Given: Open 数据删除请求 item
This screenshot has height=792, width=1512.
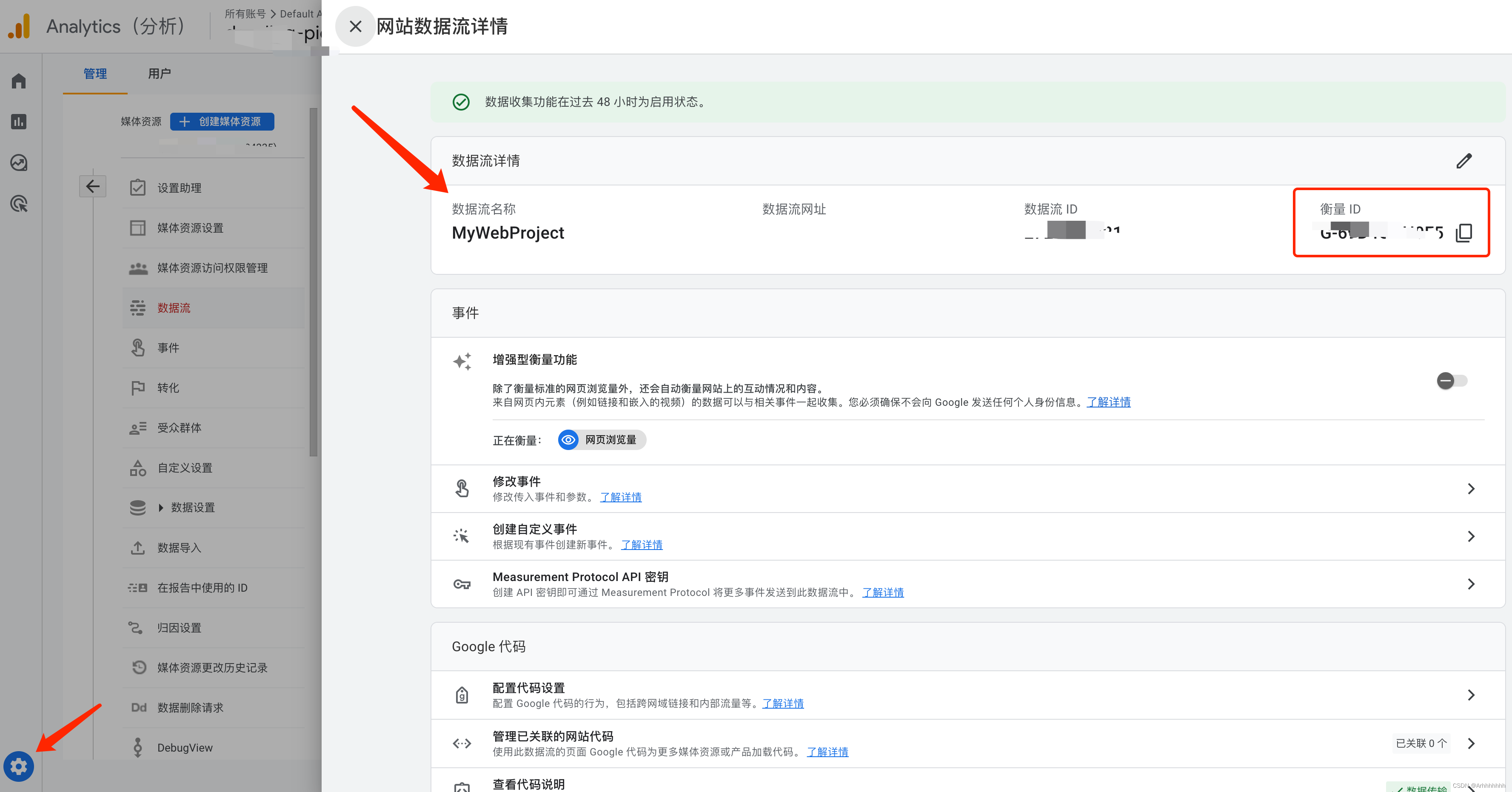Looking at the screenshot, I should point(214,707).
